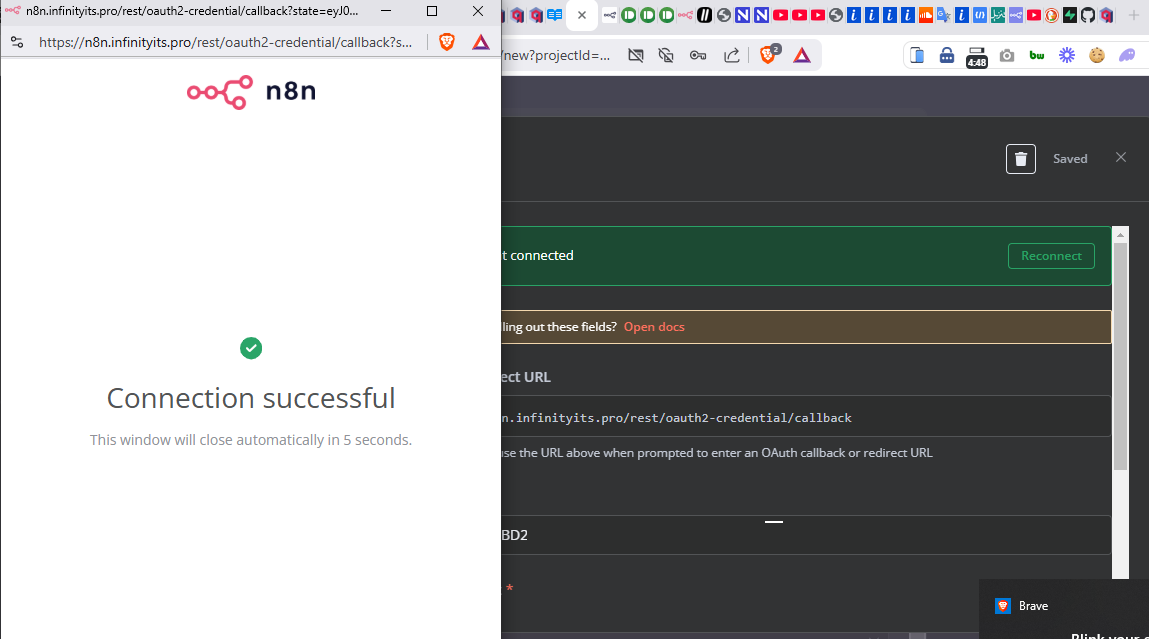1149x639 pixels.
Task: Click the Brave Shields lion icon in address bar
Action: click(x=446, y=44)
